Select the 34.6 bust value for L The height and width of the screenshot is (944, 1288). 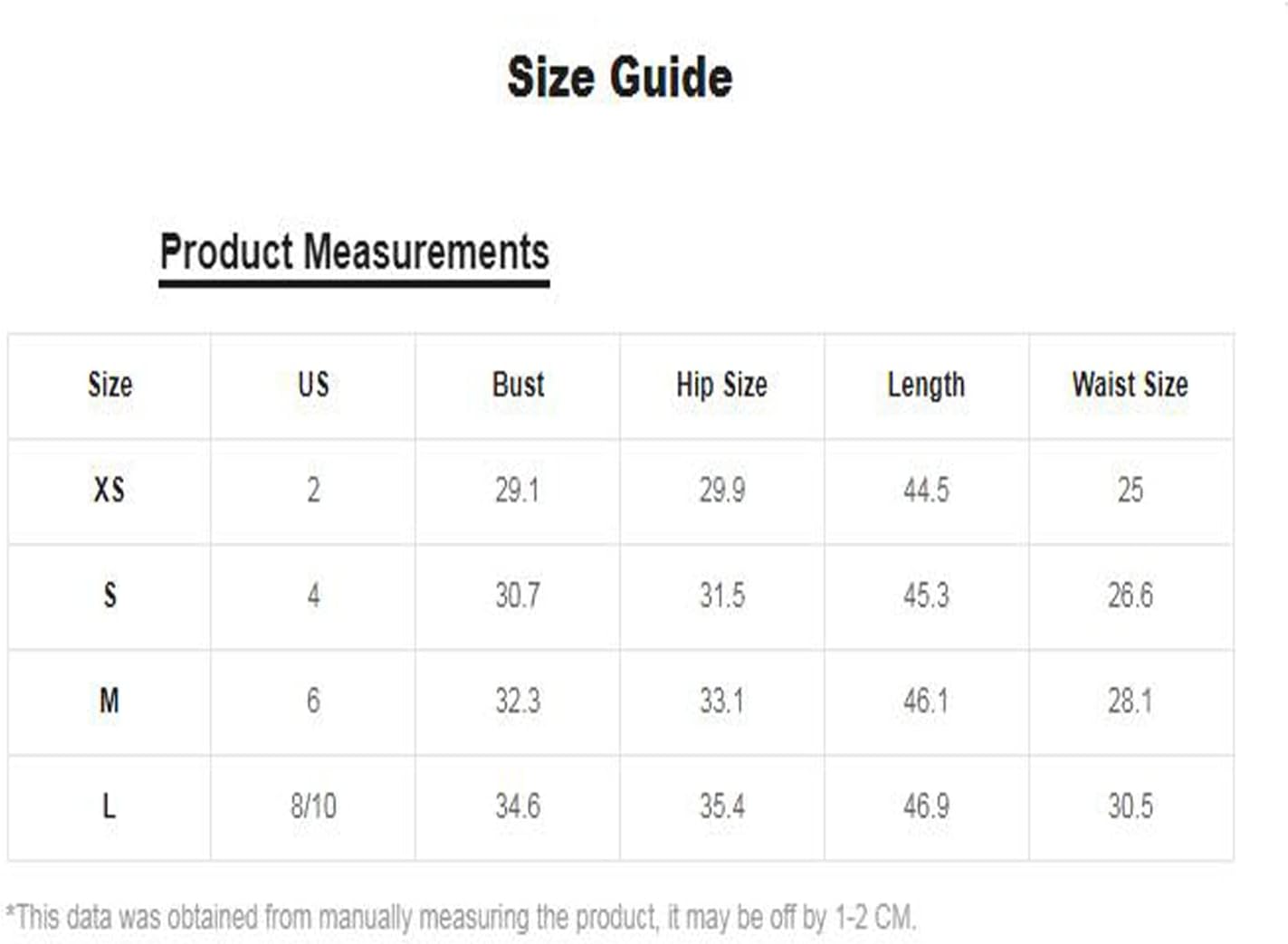pos(518,806)
